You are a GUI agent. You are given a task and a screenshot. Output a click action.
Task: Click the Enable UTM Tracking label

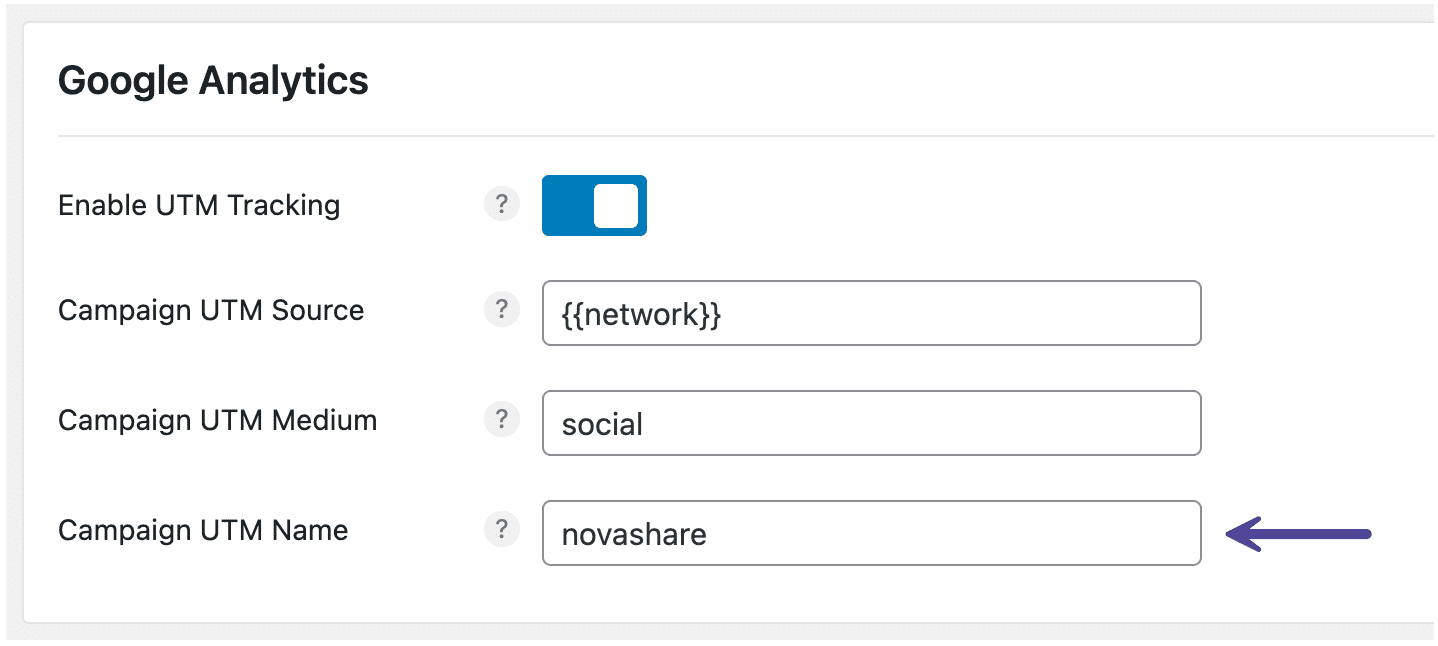tap(199, 204)
